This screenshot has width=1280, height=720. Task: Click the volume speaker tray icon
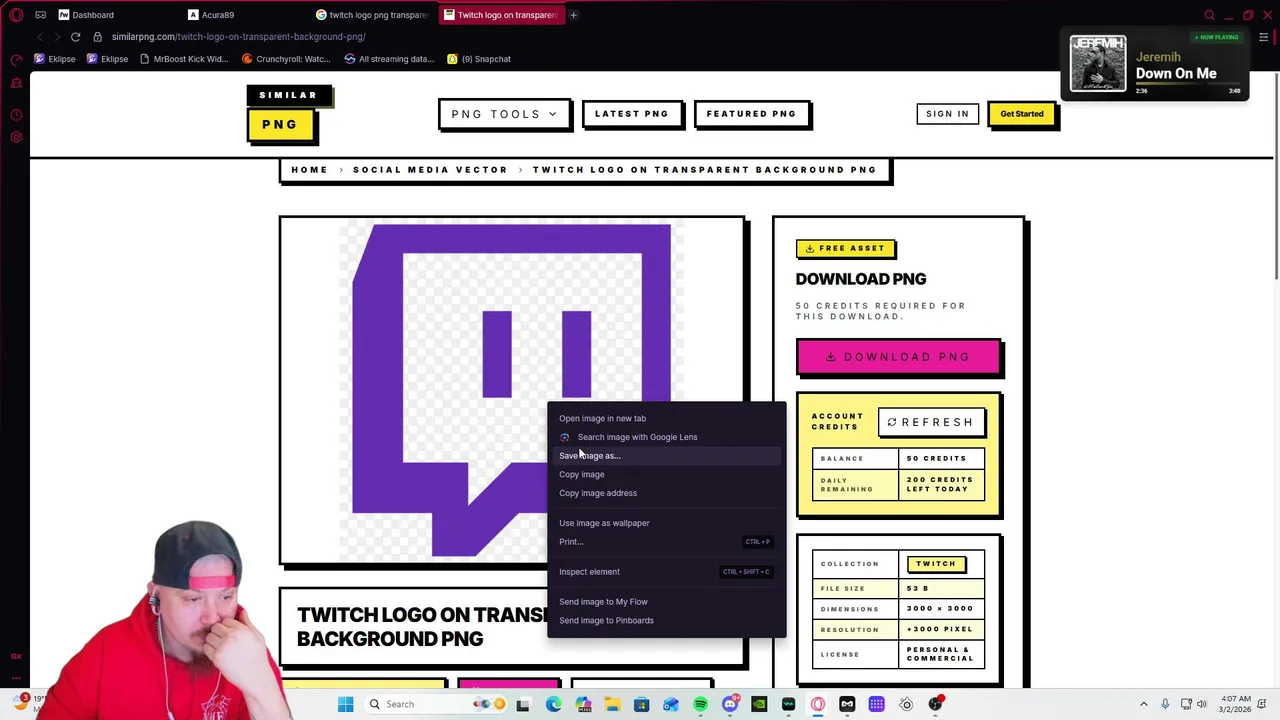1202,704
